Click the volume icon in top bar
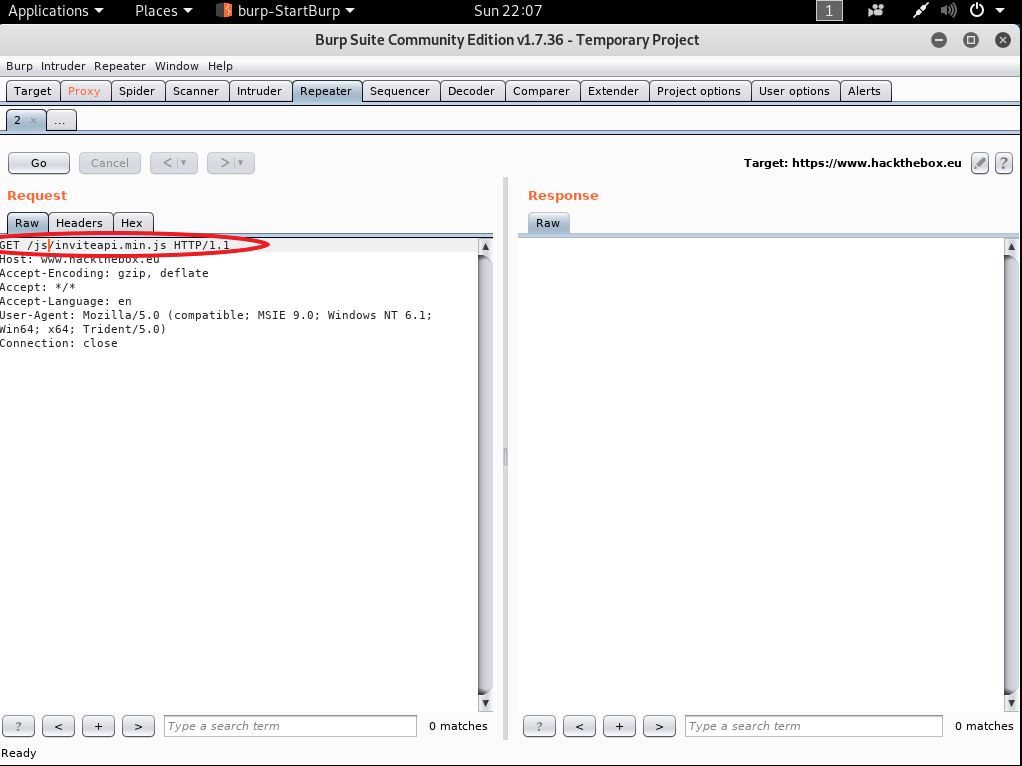The image size is (1022, 766). [x=948, y=11]
